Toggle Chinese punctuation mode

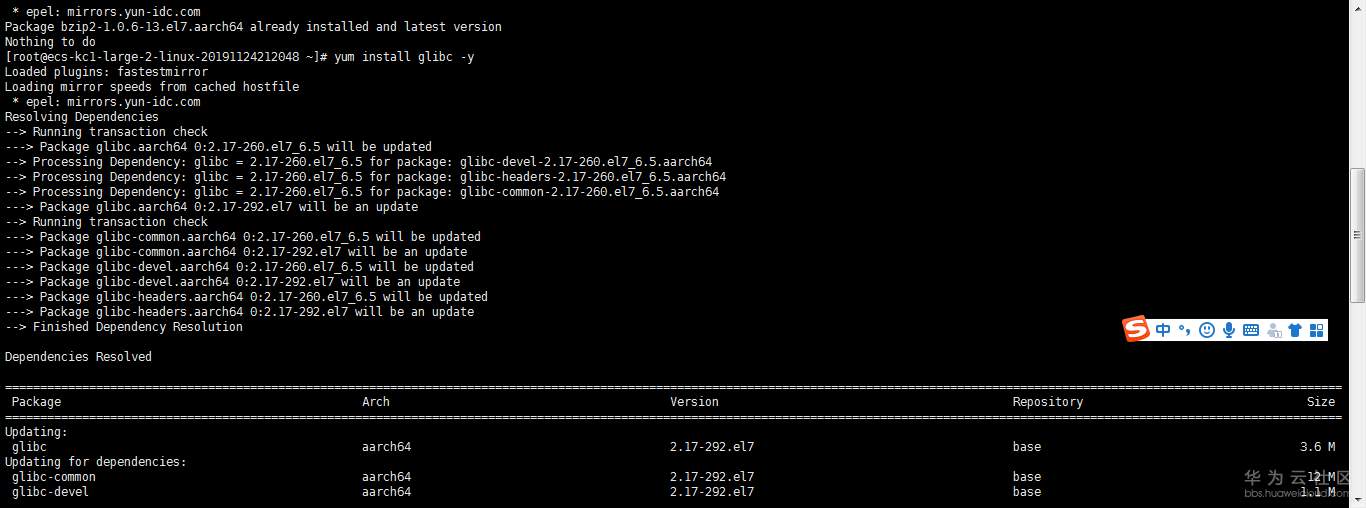click(1184, 330)
